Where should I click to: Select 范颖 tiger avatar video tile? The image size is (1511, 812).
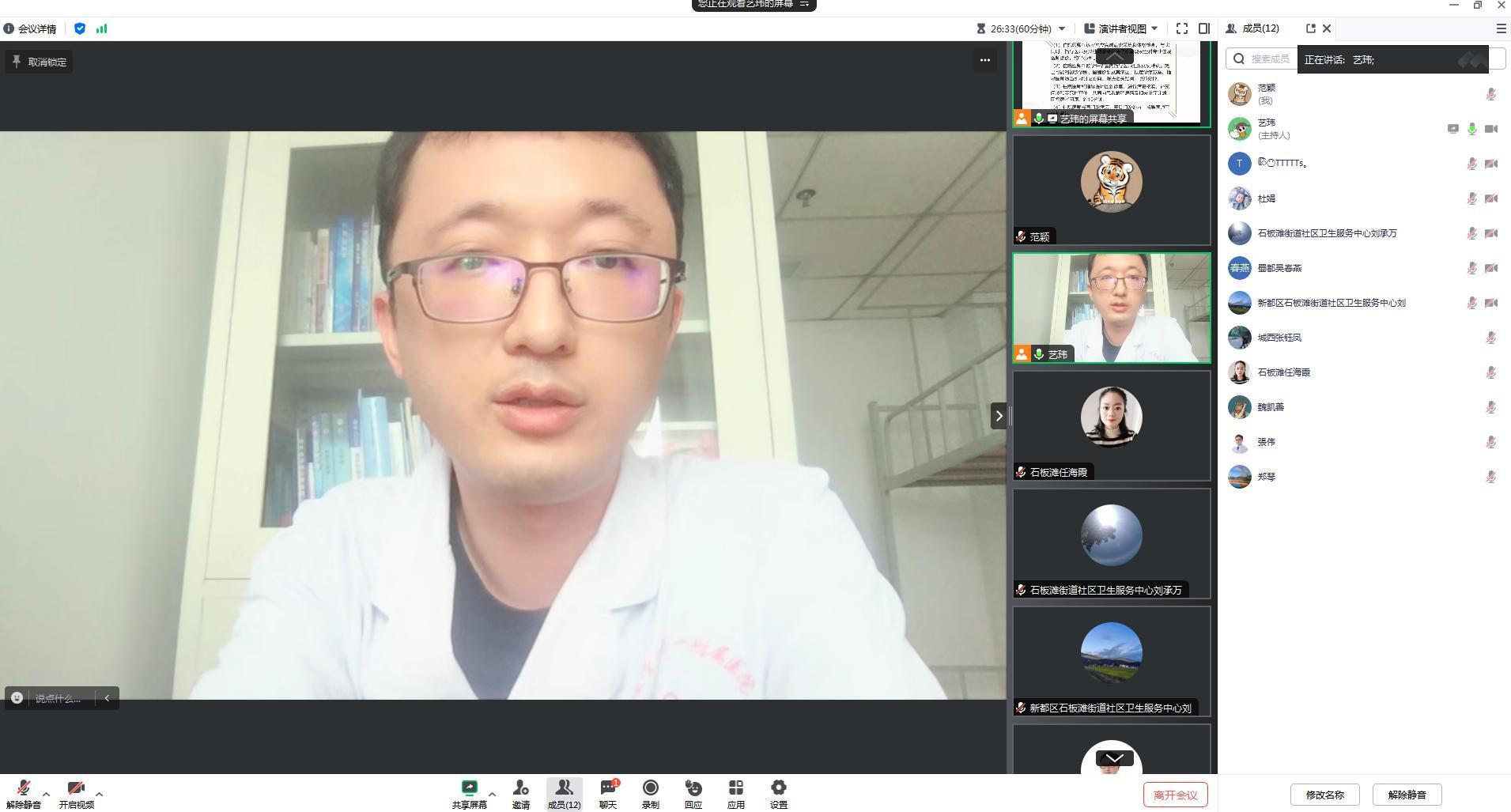click(x=1111, y=190)
